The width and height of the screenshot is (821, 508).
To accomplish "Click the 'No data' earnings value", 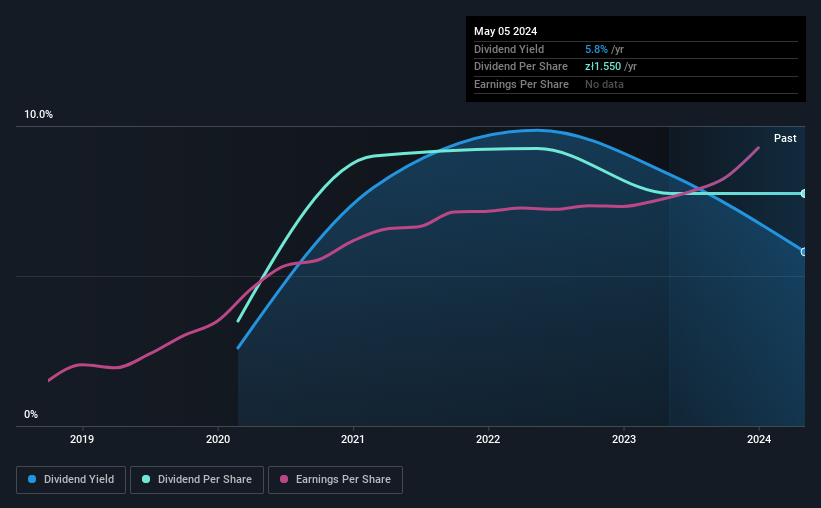I will coord(604,84).
